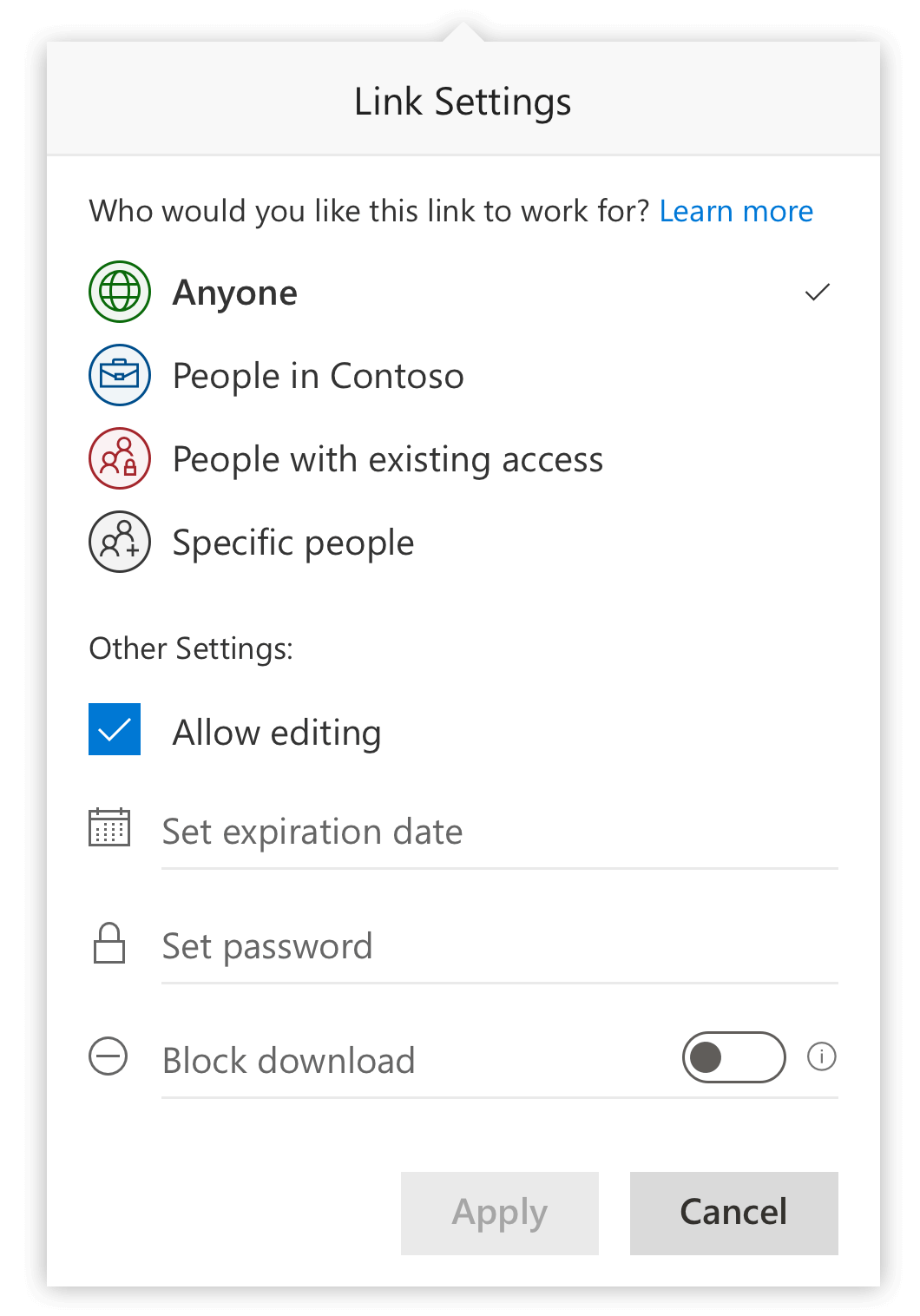Click the briefcase icon beside People in Contoso
The width and height of the screenshot is (920, 1316).
click(119, 375)
